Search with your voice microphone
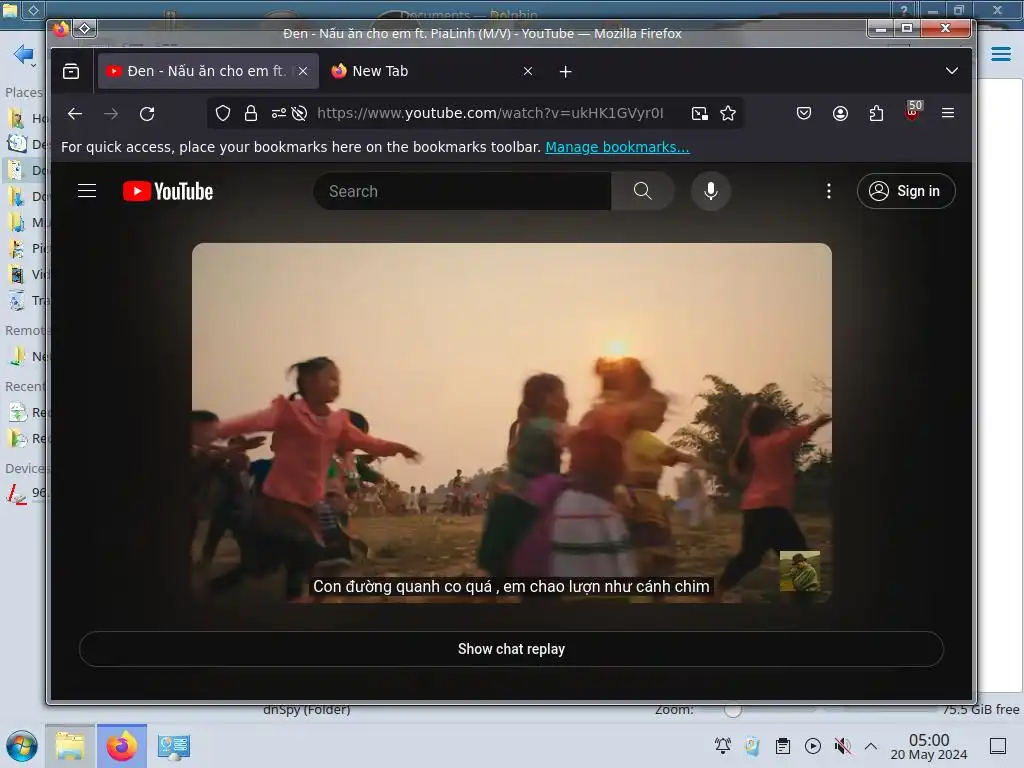Screen dimensions: 1024x768 711,191
